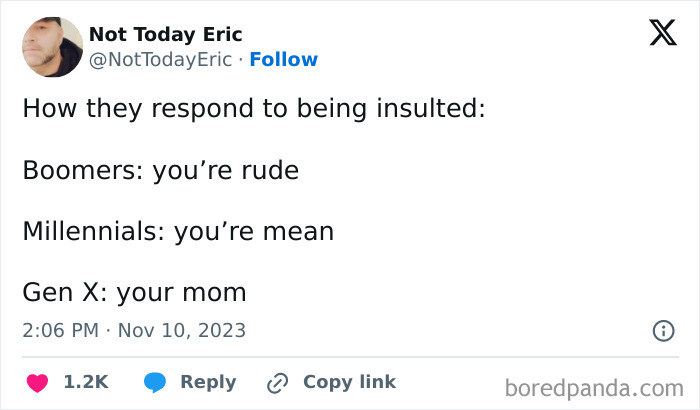Click the "Gen X: your mom" line

coord(134,293)
